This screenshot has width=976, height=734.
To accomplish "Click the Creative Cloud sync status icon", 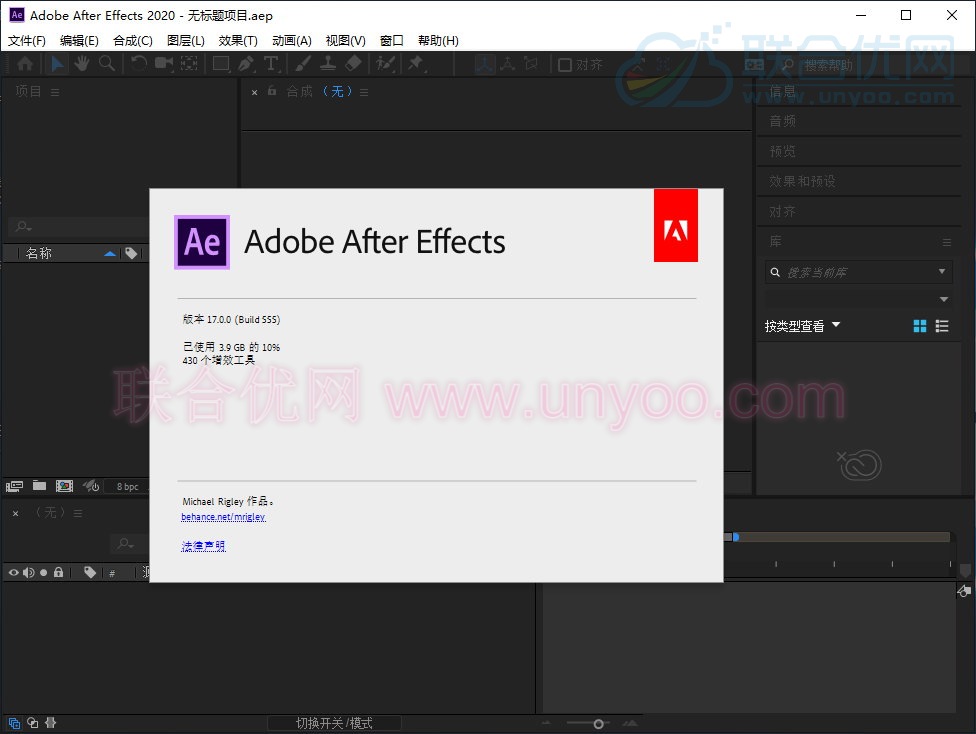I will pos(860,464).
